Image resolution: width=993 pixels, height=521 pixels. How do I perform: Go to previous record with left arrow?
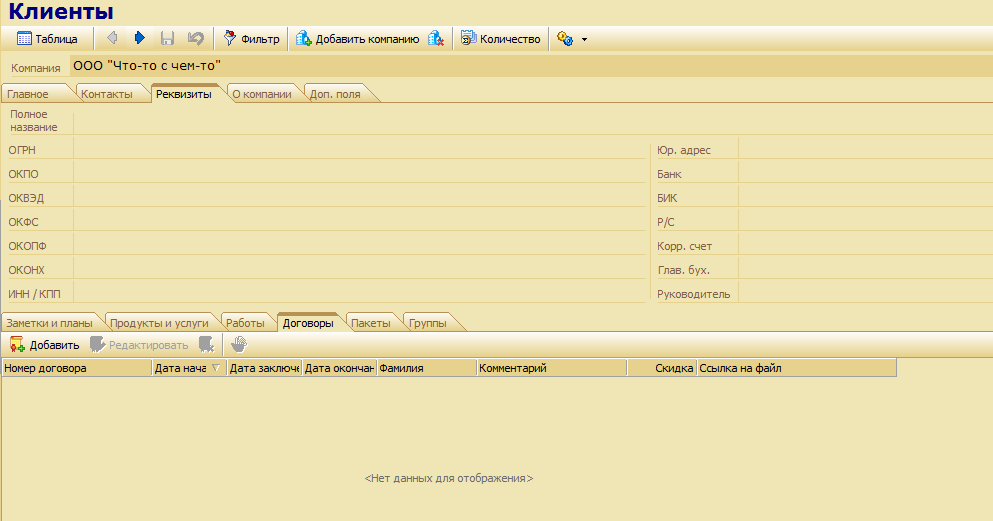(112, 39)
